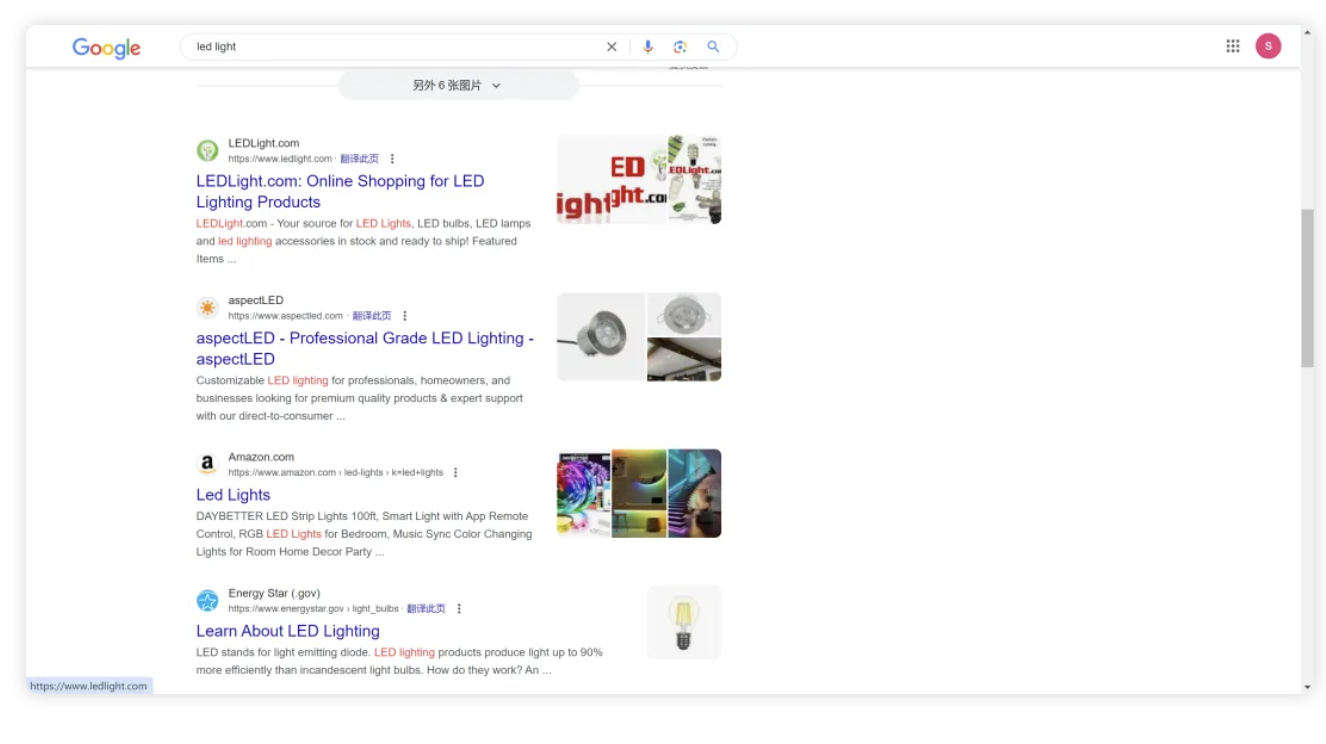Open Amazon LED strip package thumbnail
This screenshot has height=744, width=1326.
coord(584,493)
